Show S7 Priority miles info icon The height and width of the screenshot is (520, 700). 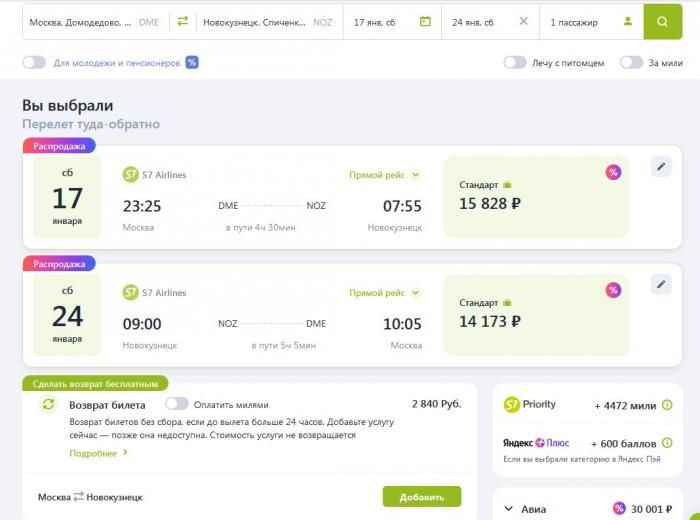(x=667, y=405)
